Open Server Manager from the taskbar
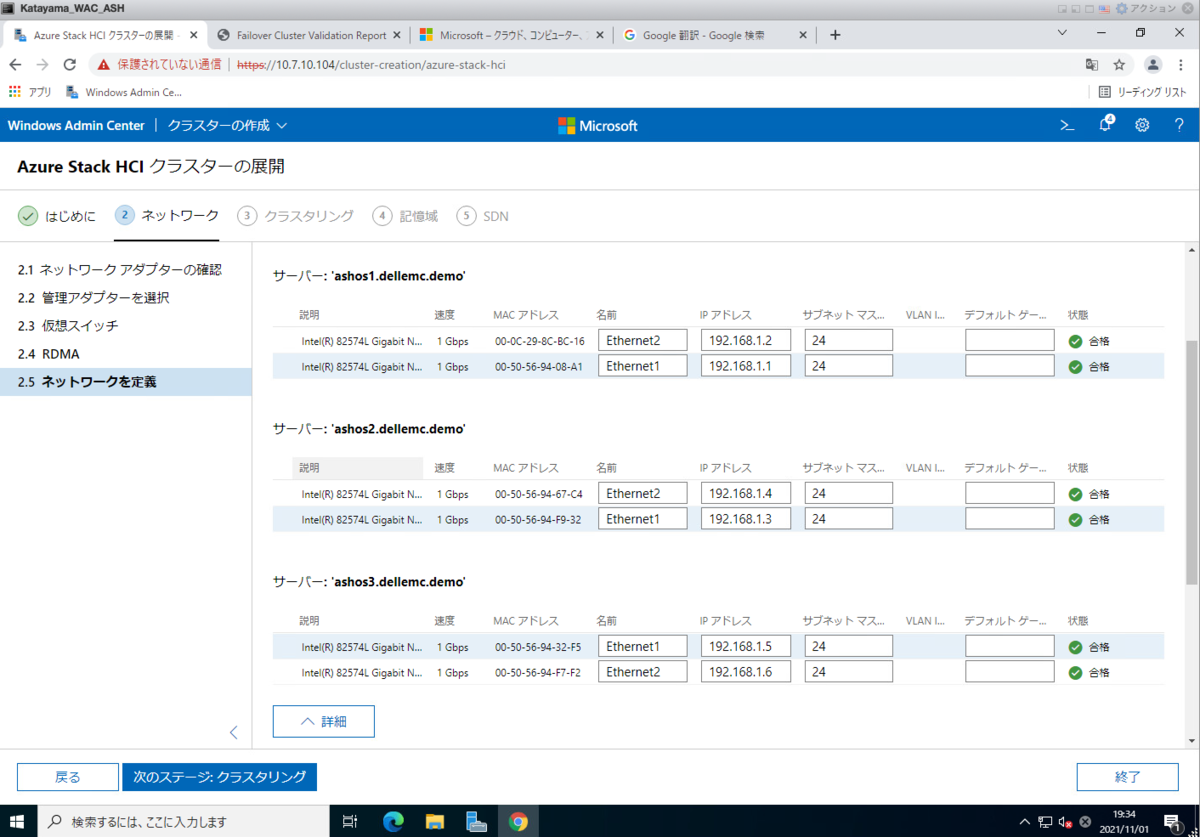This screenshot has height=837, width=1200. pos(477,822)
